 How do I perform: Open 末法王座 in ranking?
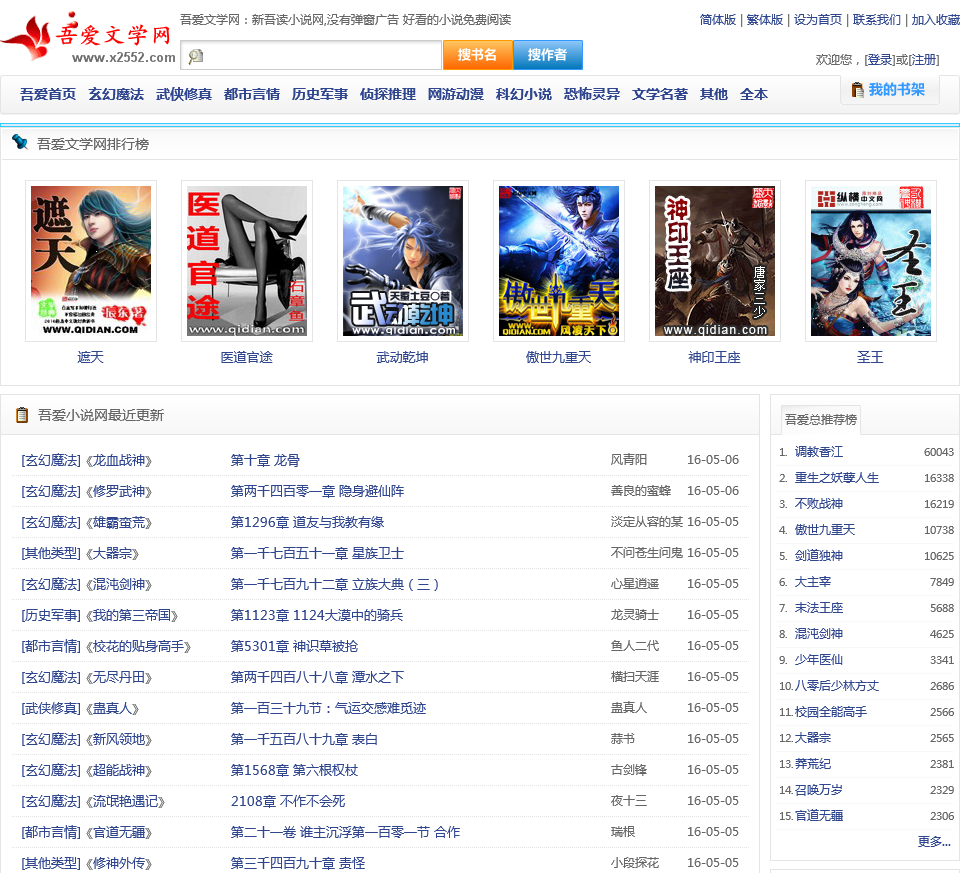coord(819,608)
